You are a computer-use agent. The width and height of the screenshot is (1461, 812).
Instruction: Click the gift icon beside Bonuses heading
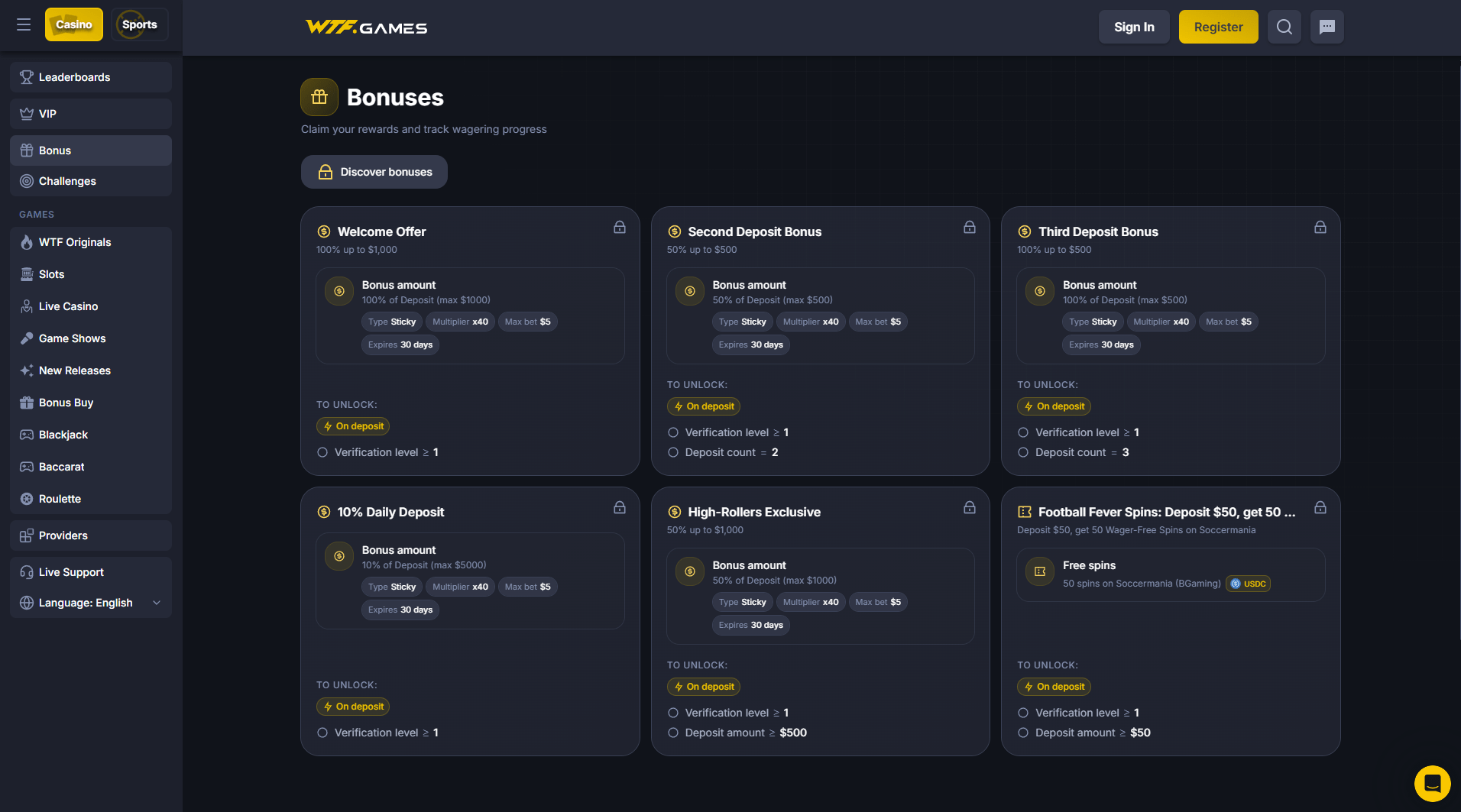[319, 97]
